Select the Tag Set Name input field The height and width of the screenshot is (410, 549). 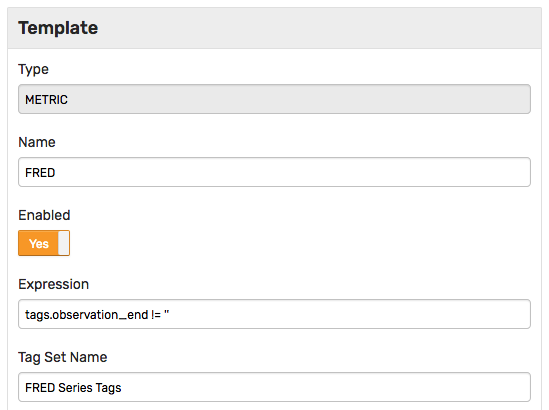point(274,387)
